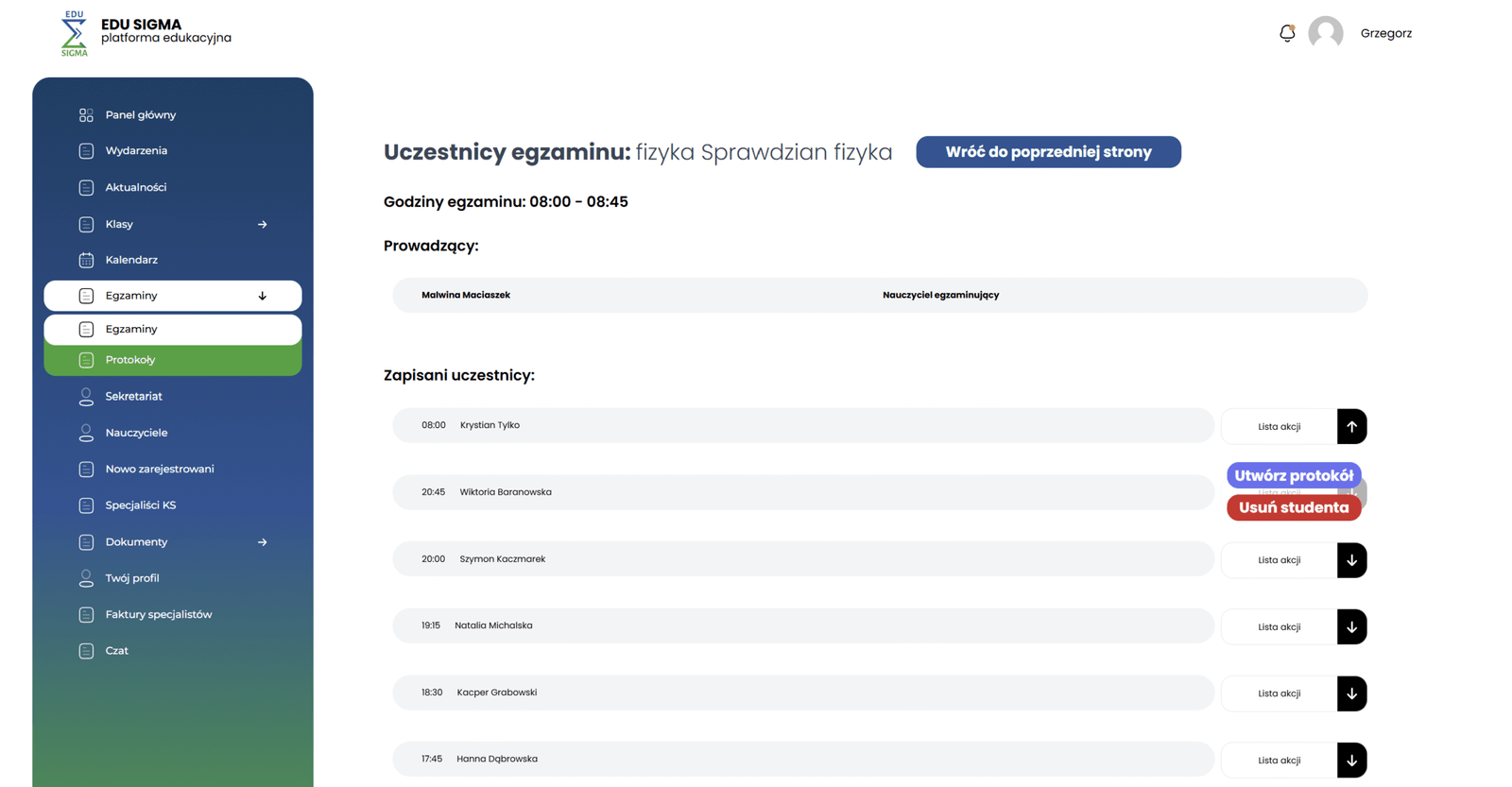Click the Panel główny dashboard icon
The image size is (1512, 787).
coord(86,115)
